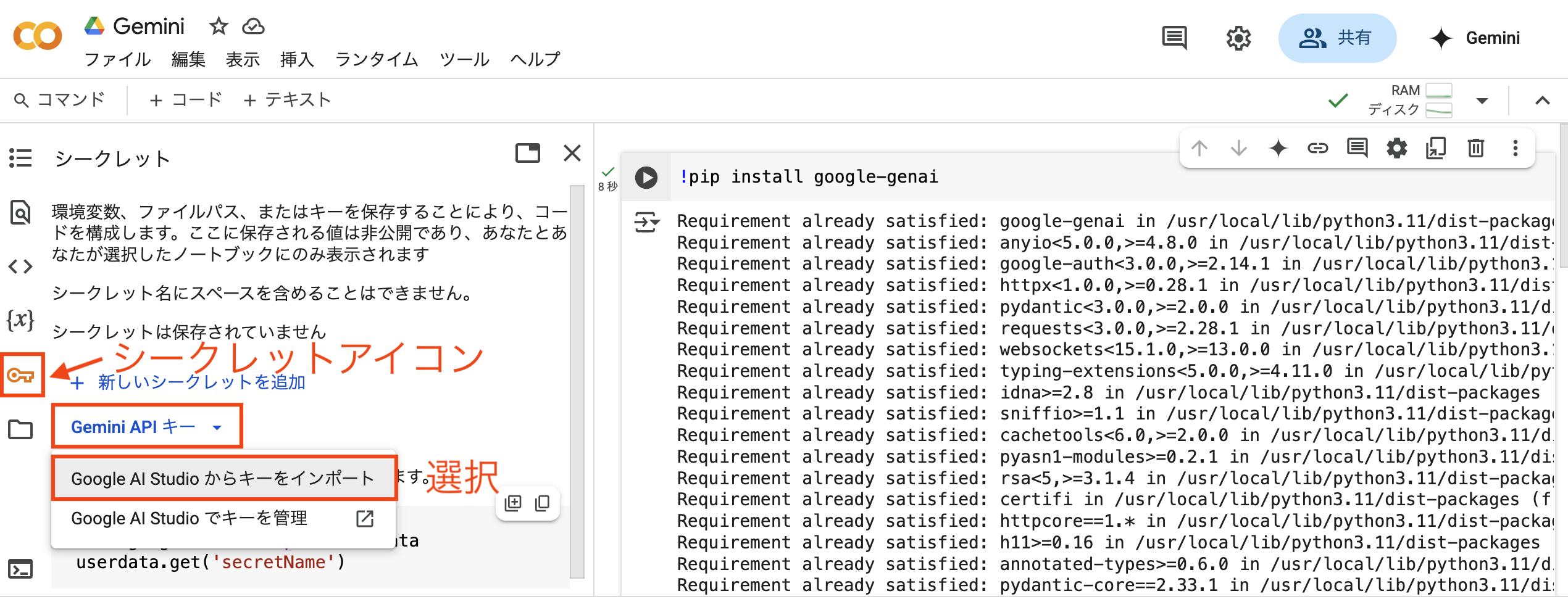
Task: Add a comment to the cell
Action: click(1357, 148)
